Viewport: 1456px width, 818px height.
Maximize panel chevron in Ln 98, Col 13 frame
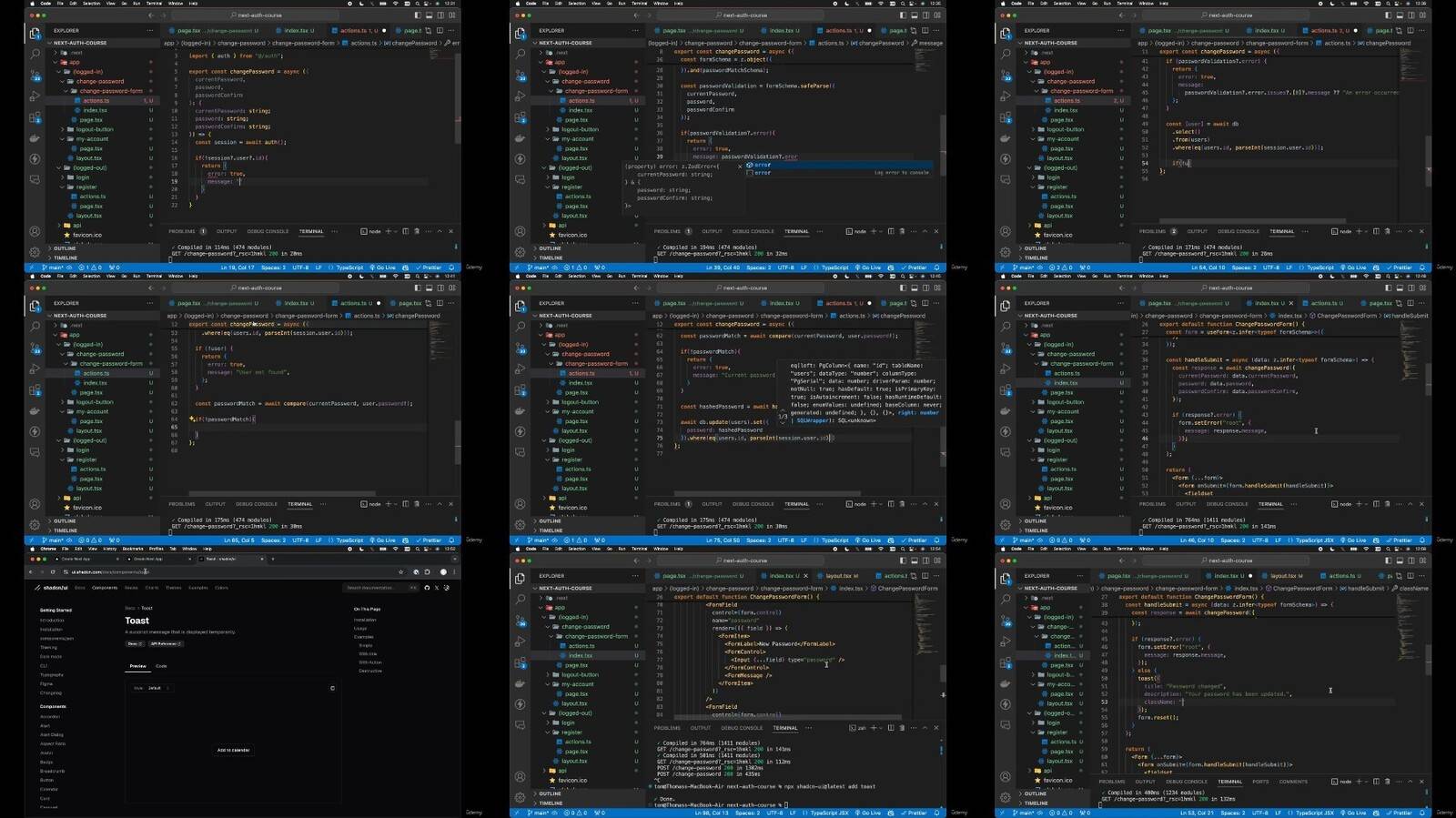pos(925,728)
